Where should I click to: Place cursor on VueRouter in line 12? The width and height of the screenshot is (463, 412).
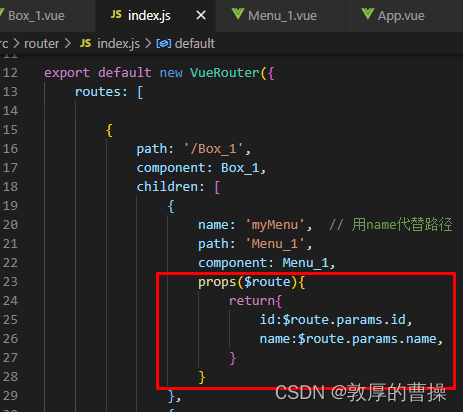tap(224, 73)
